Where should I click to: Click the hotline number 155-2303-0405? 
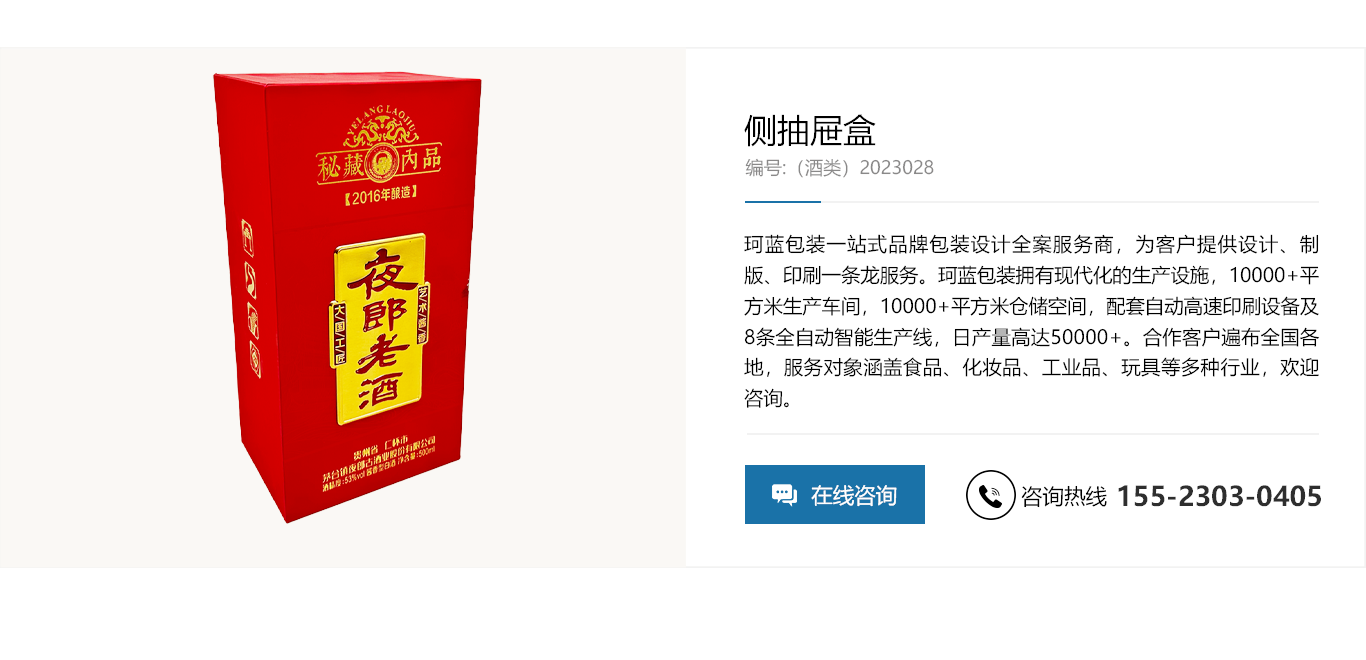click(x=1219, y=496)
